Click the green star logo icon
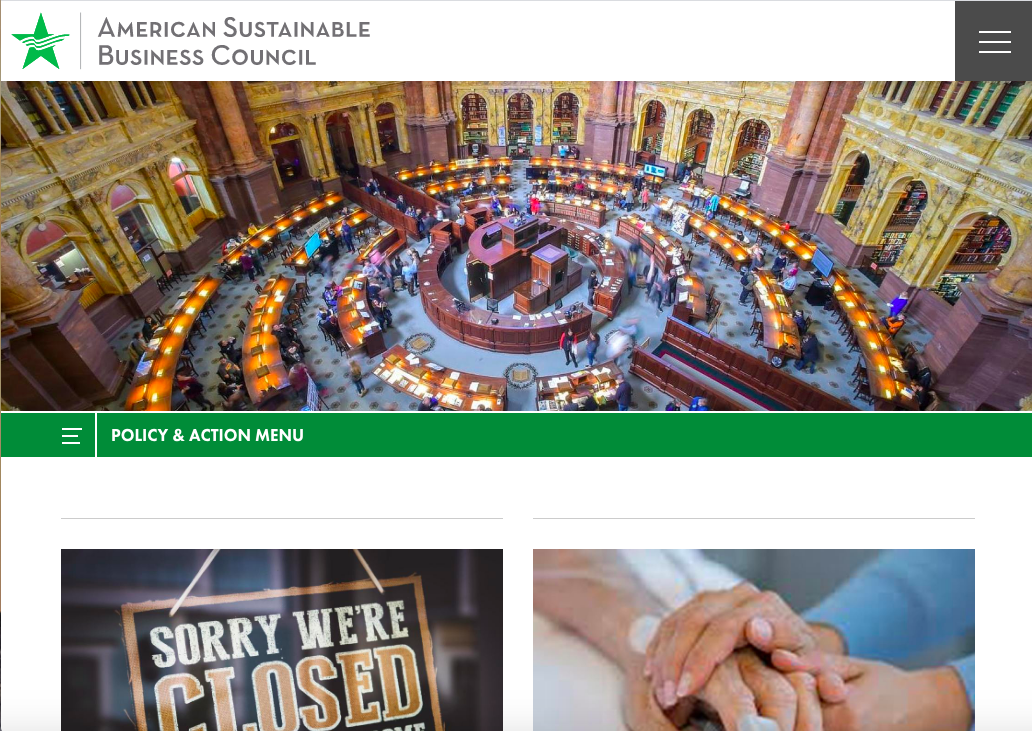 (40, 41)
